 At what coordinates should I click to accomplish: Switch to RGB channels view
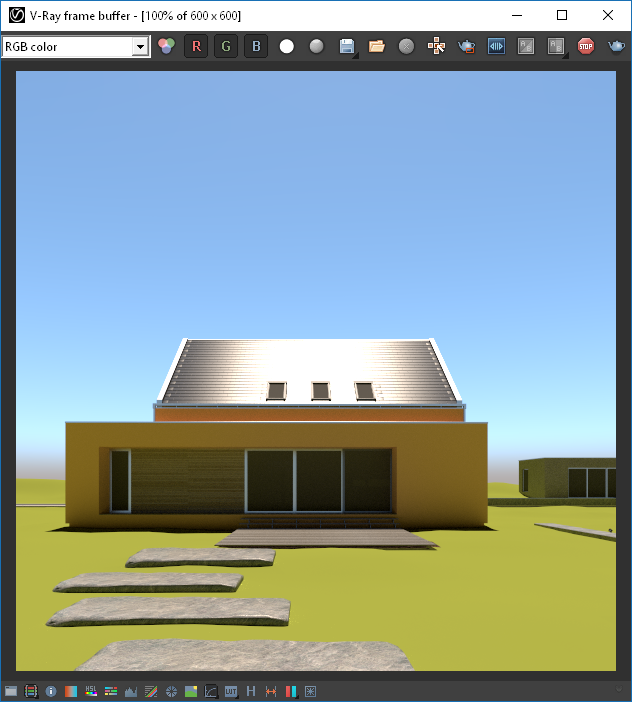point(167,46)
